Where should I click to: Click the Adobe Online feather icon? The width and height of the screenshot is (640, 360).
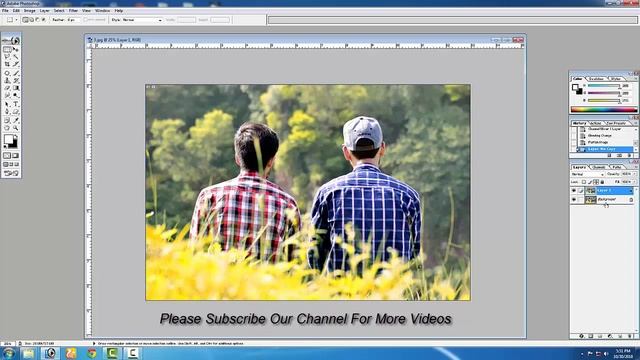point(11,40)
